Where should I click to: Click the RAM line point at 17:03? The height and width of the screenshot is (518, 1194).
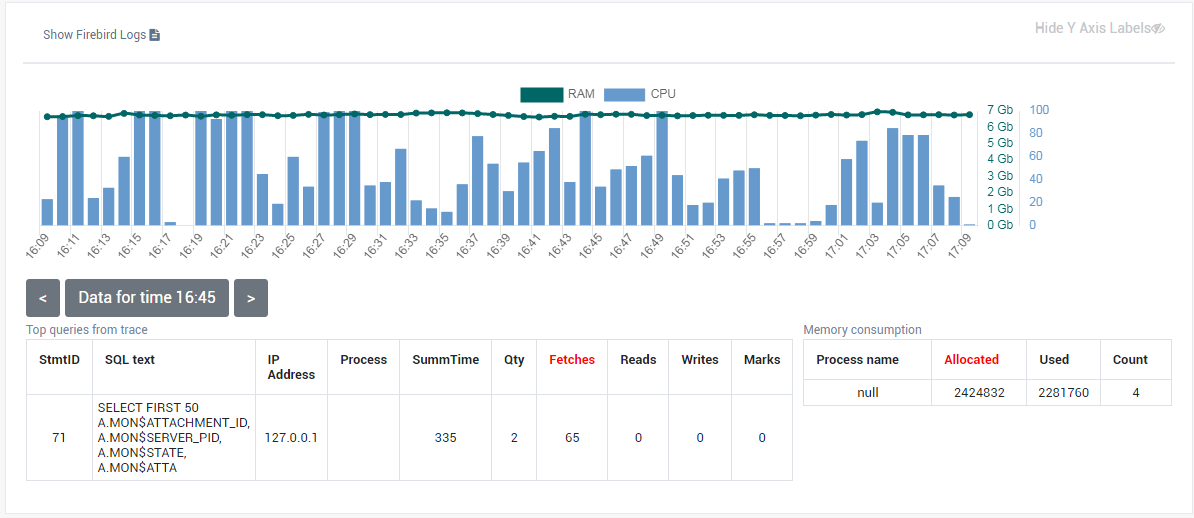coord(877,111)
